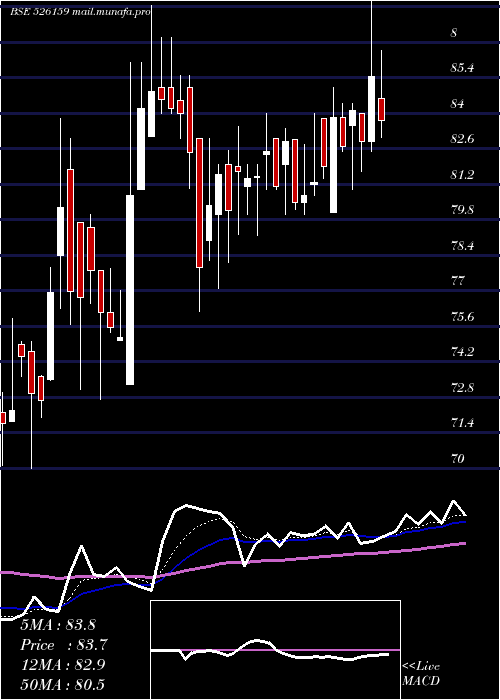Click the <<Live MACD label
The height and width of the screenshot is (700, 500).
[x=421, y=673]
